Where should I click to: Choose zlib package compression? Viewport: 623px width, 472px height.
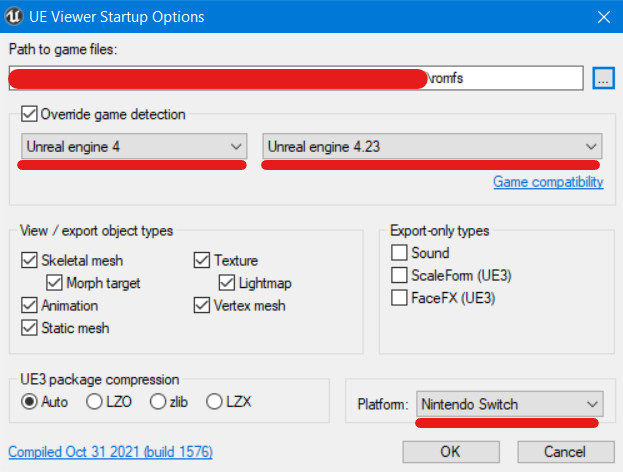[x=157, y=401]
